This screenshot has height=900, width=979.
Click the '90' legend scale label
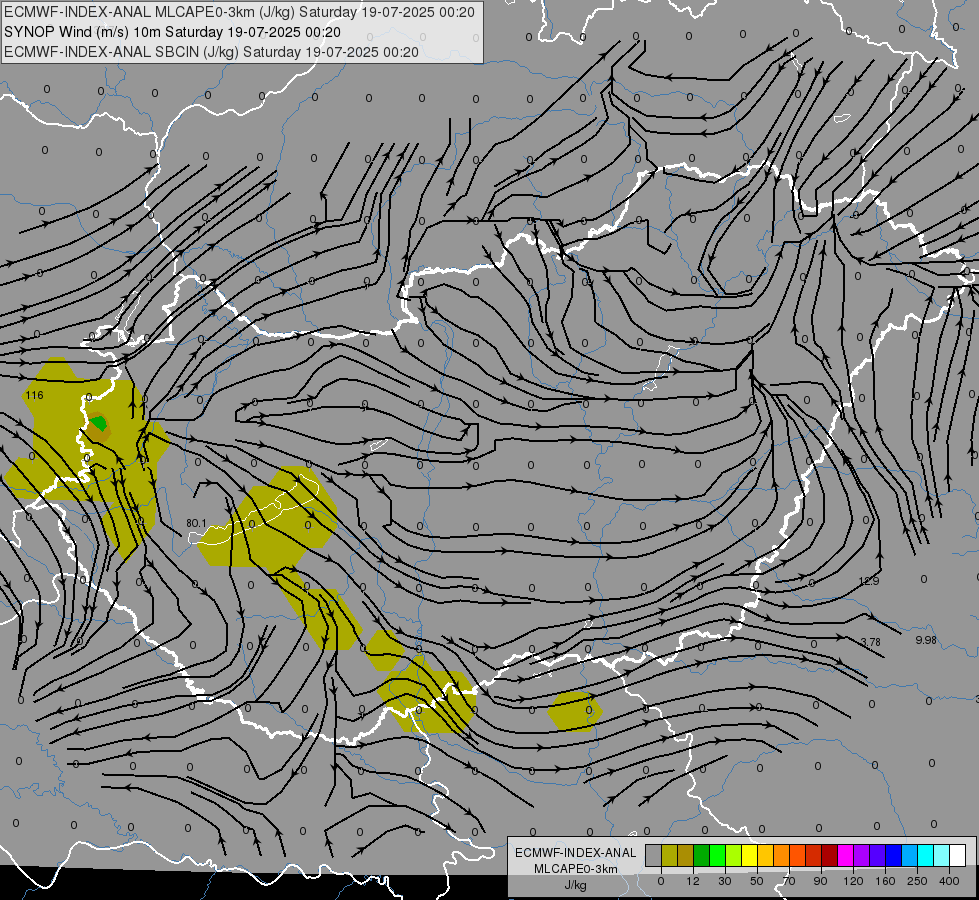coord(821,881)
